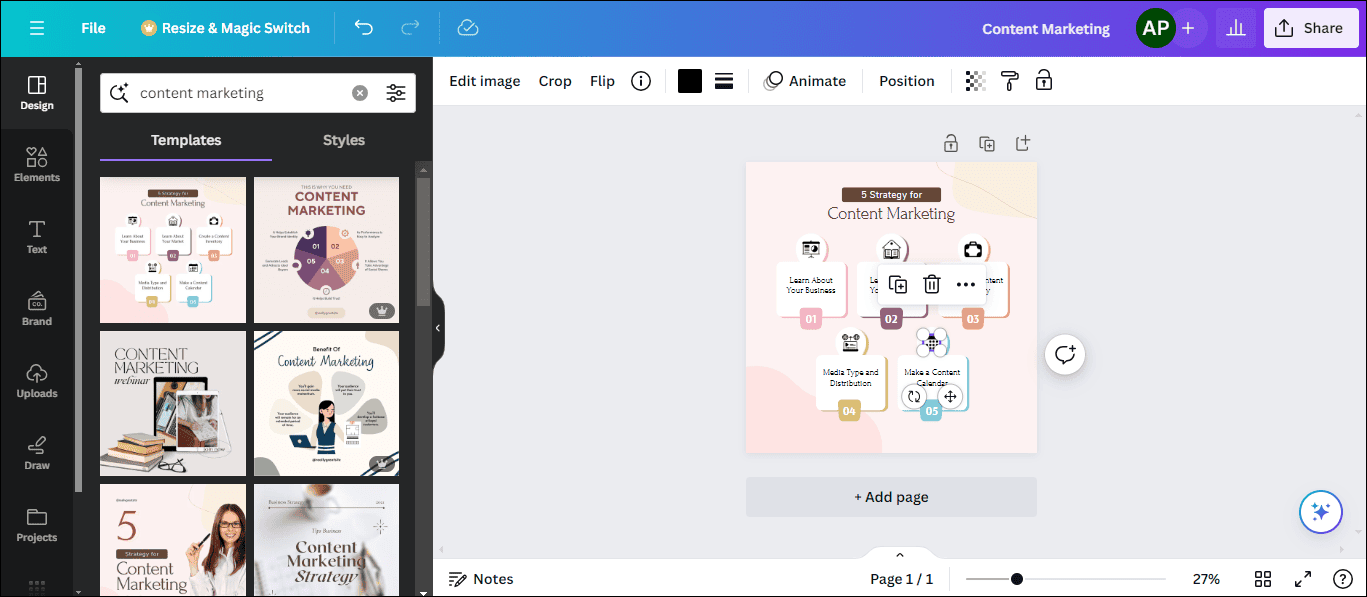Viewport: 1367px width, 597px height.
Task: Open the image info icon
Action: [641, 81]
